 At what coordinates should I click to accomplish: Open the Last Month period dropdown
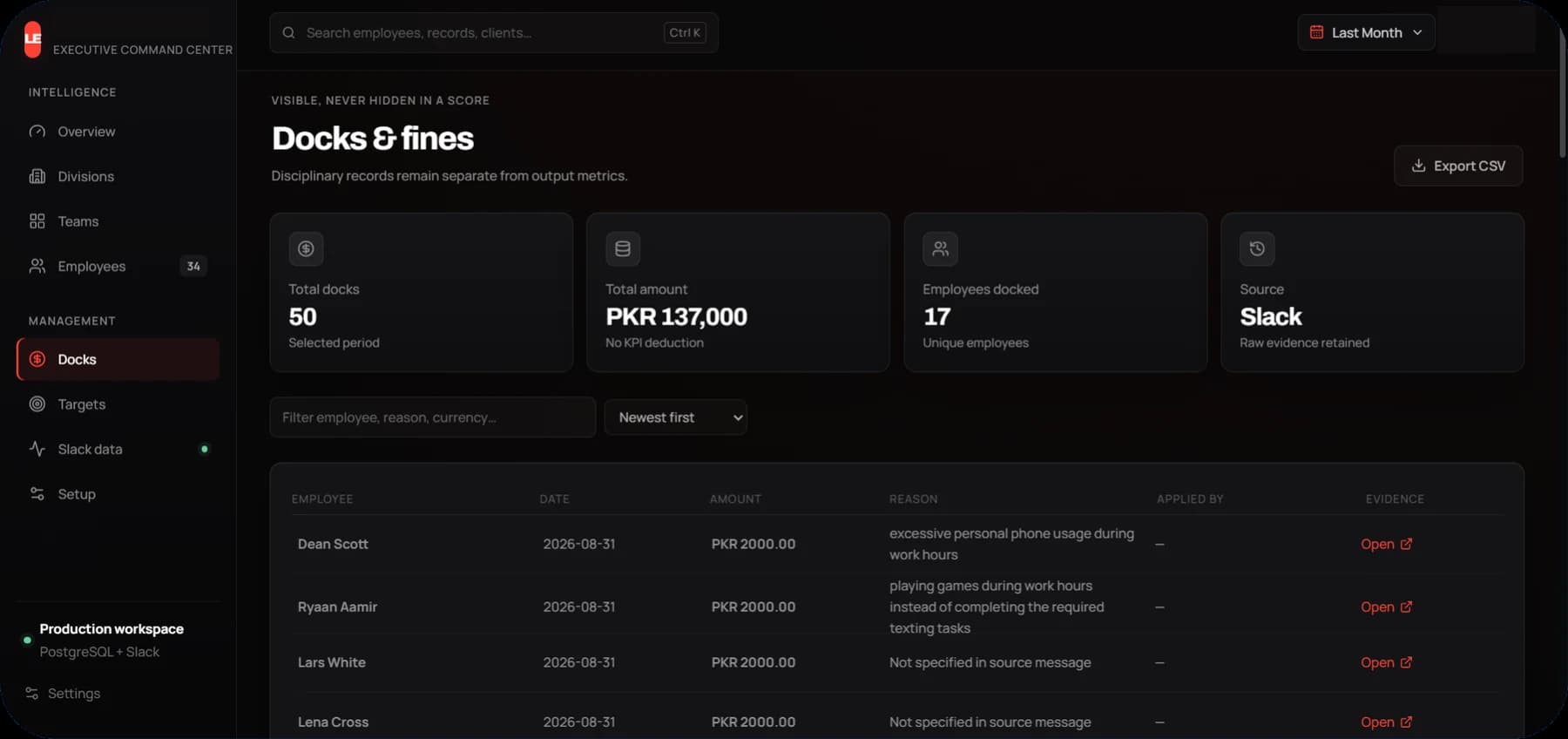point(1366,32)
